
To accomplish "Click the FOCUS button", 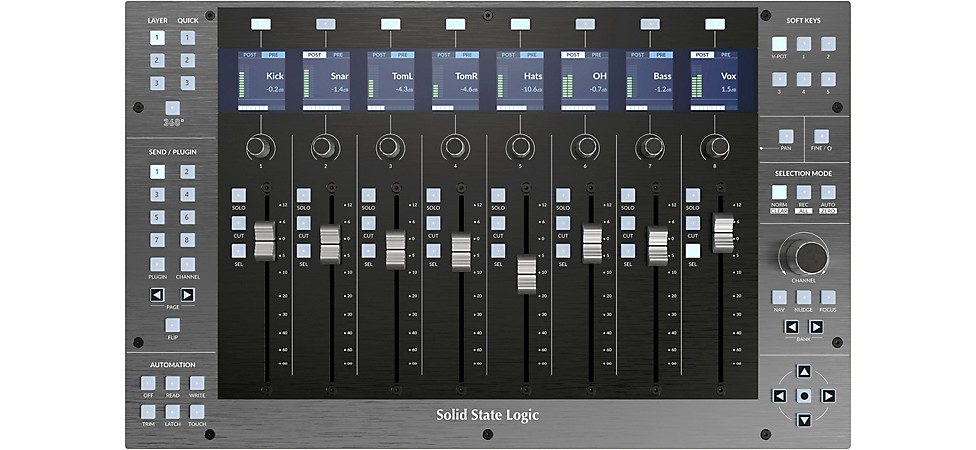I will [x=828, y=298].
